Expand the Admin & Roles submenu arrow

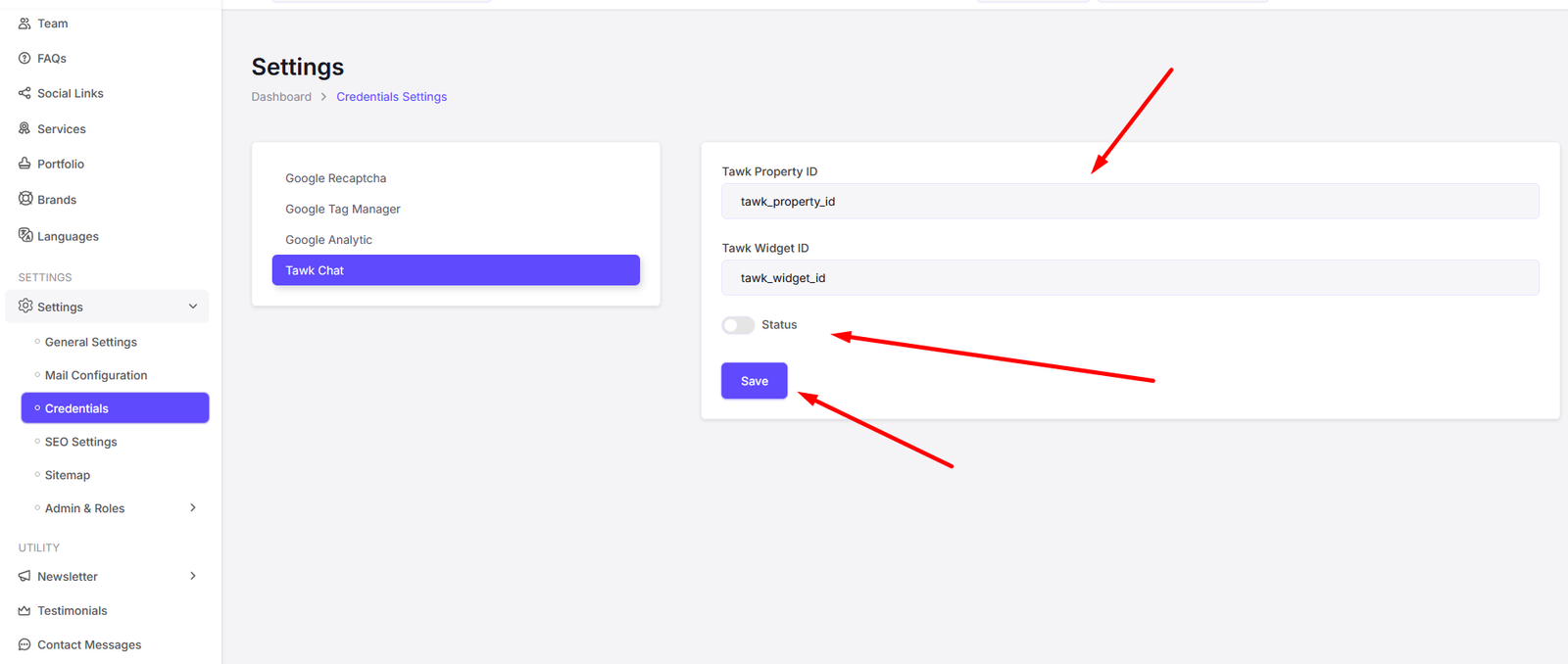pyautogui.click(x=193, y=508)
